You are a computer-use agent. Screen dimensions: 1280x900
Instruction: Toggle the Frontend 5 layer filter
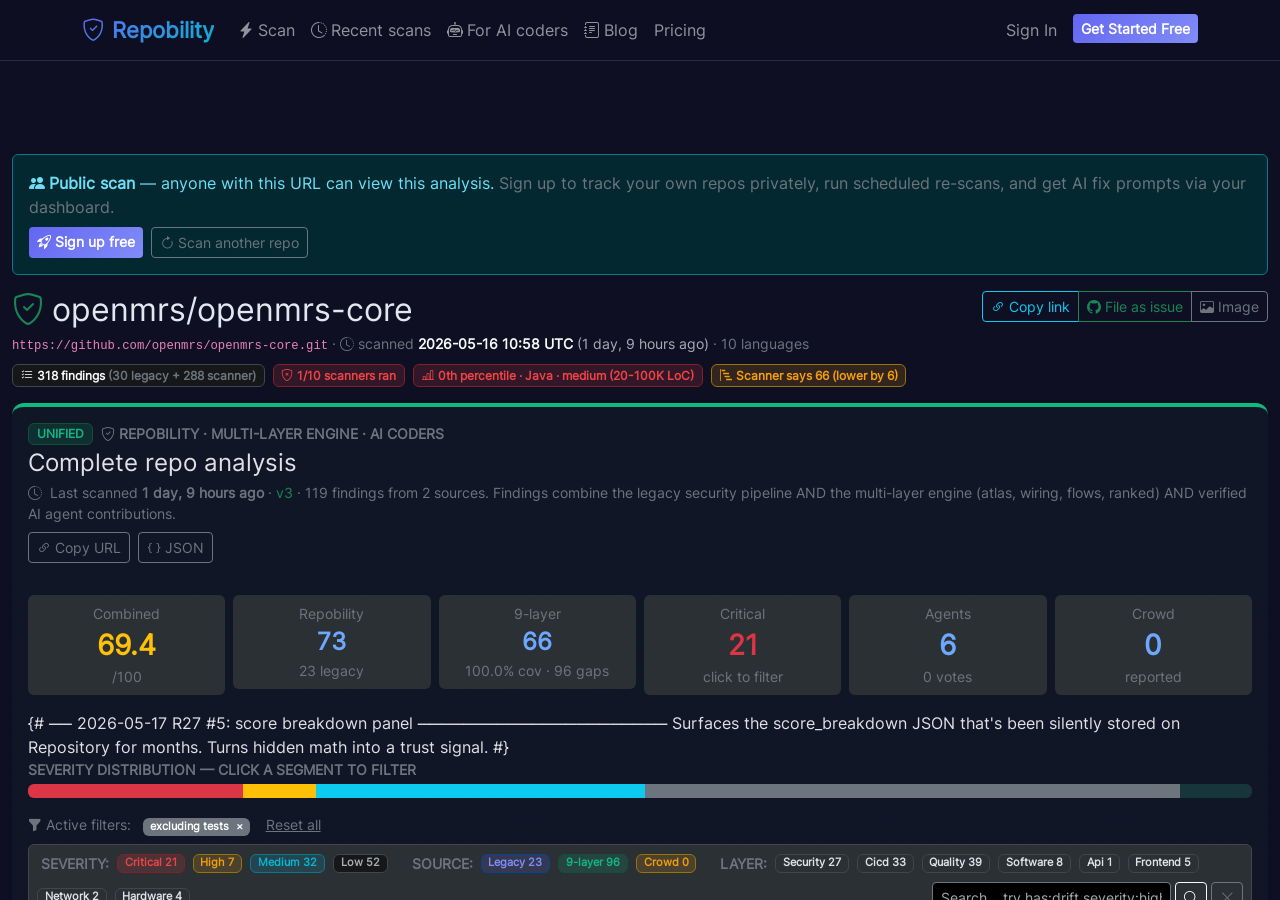pos(1163,862)
